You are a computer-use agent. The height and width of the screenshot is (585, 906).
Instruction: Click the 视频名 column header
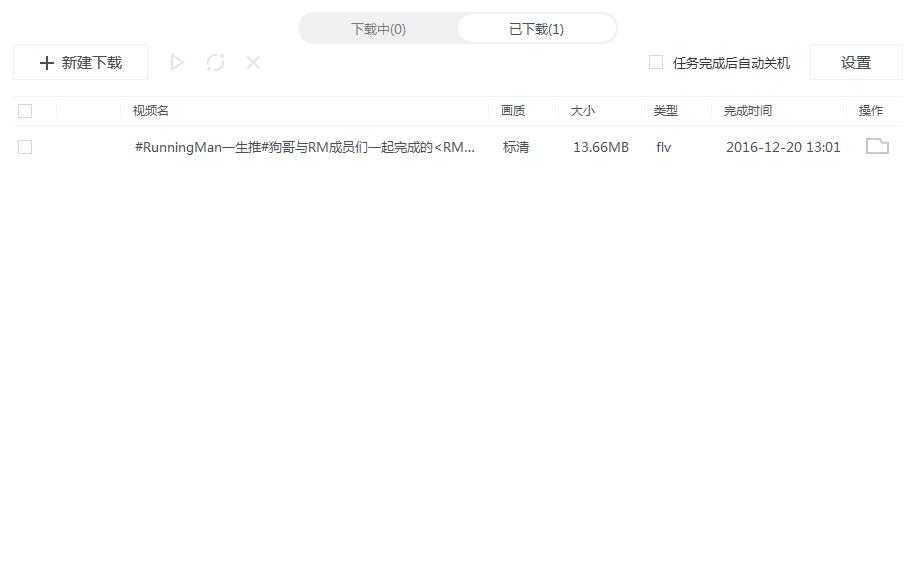tap(151, 111)
